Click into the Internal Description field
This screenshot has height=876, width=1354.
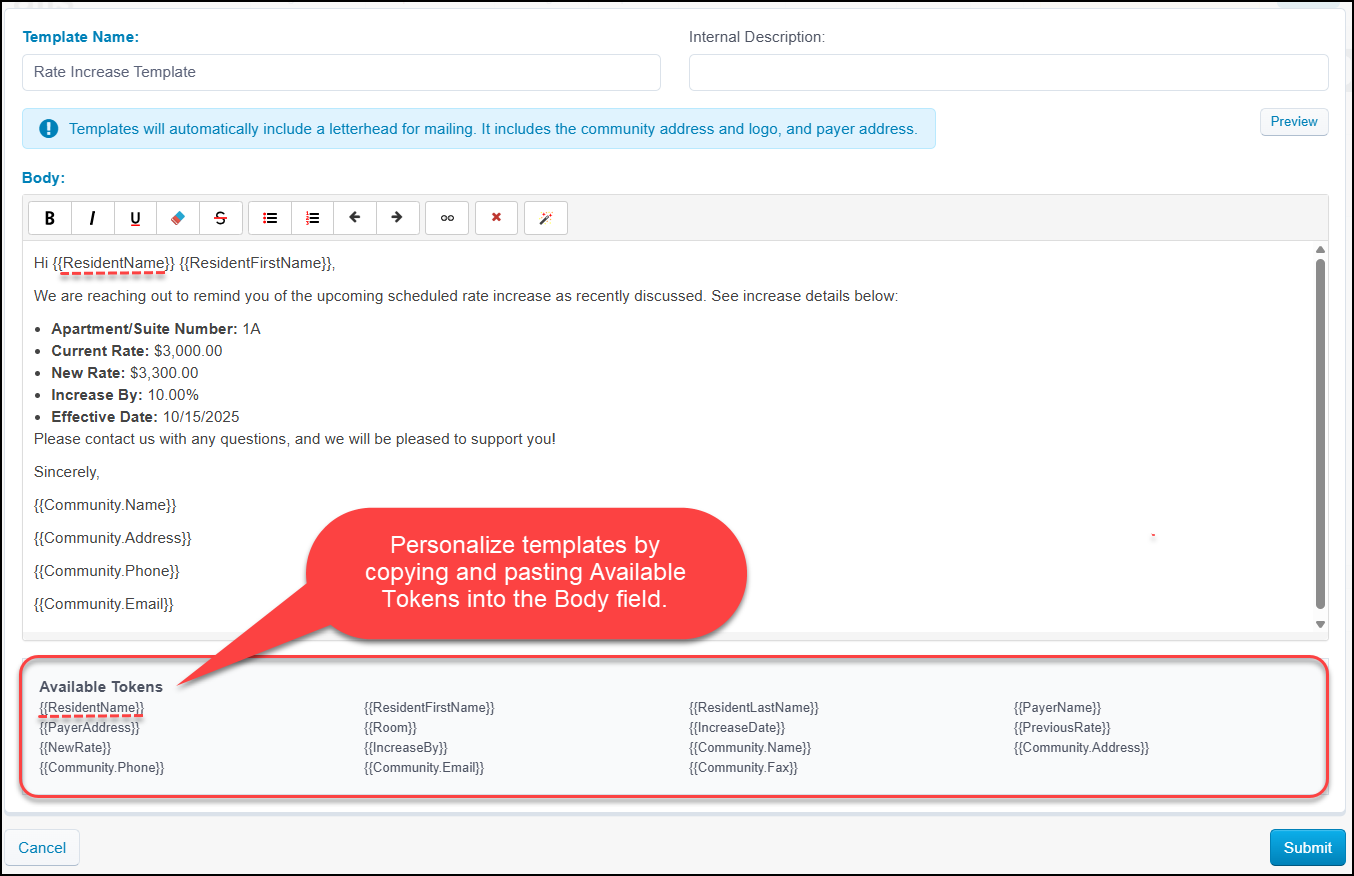point(1009,72)
